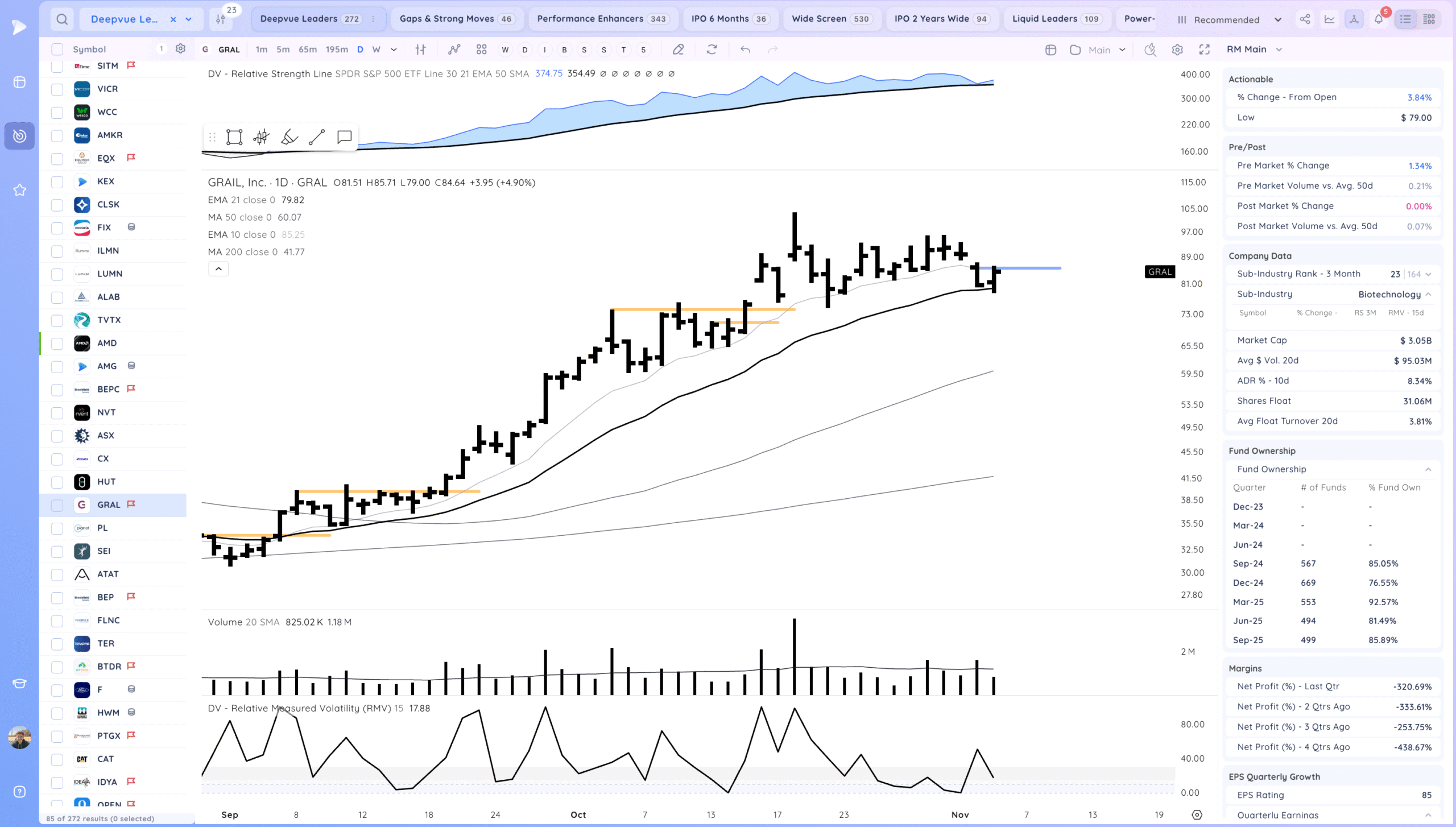Viewport: 1456px width, 827px height.
Task: Select the 65m timeframe button
Action: click(x=308, y=49)
